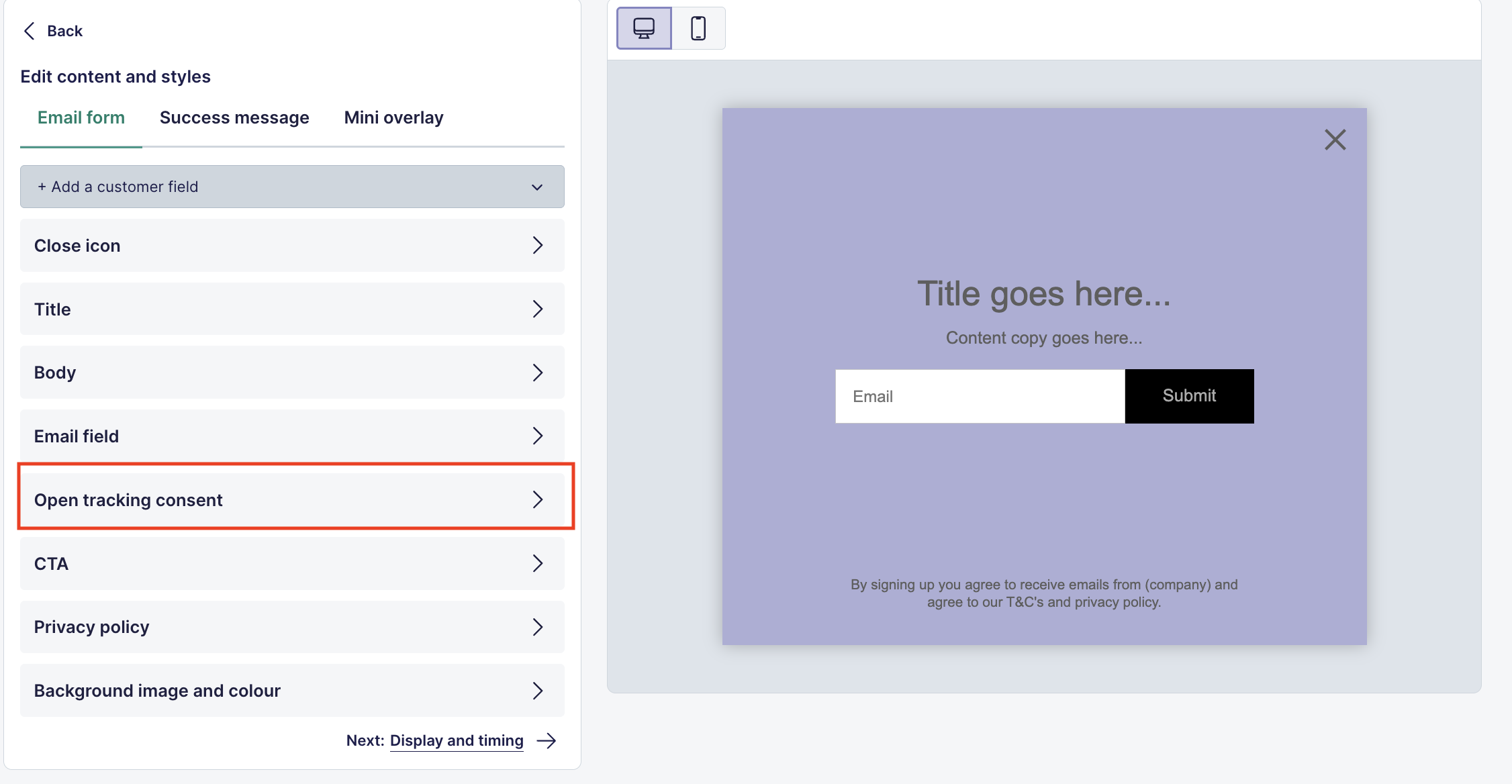Expand the Privacy policy settings row

(x=292, y=627)
